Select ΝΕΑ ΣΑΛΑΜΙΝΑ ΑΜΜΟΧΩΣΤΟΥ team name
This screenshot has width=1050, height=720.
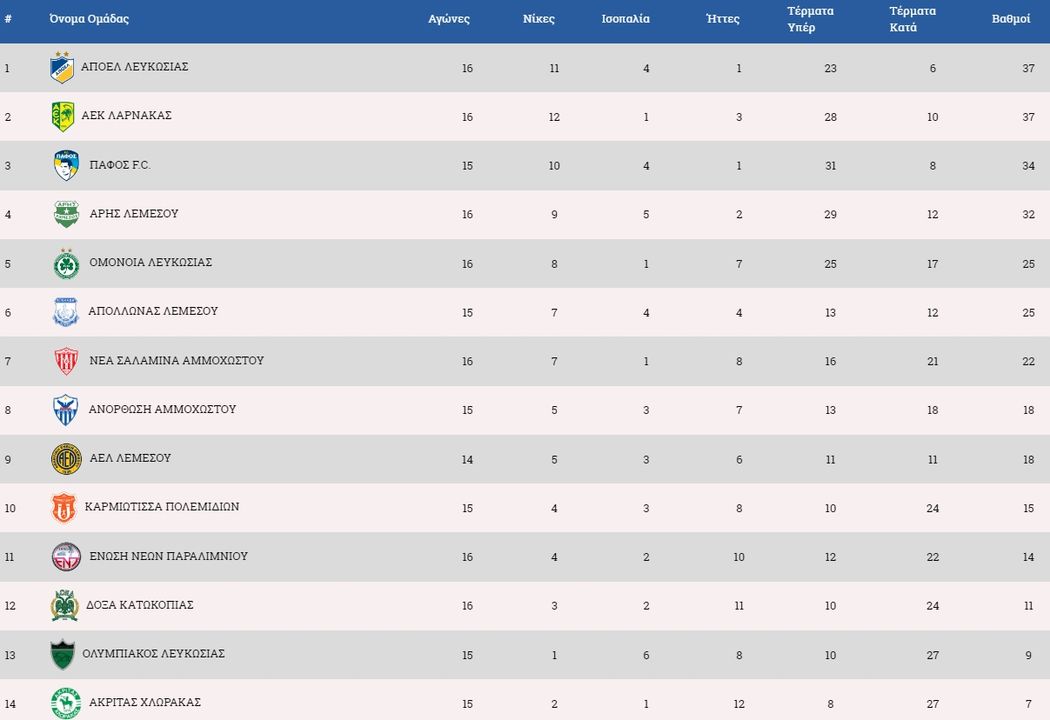[177, 360]
